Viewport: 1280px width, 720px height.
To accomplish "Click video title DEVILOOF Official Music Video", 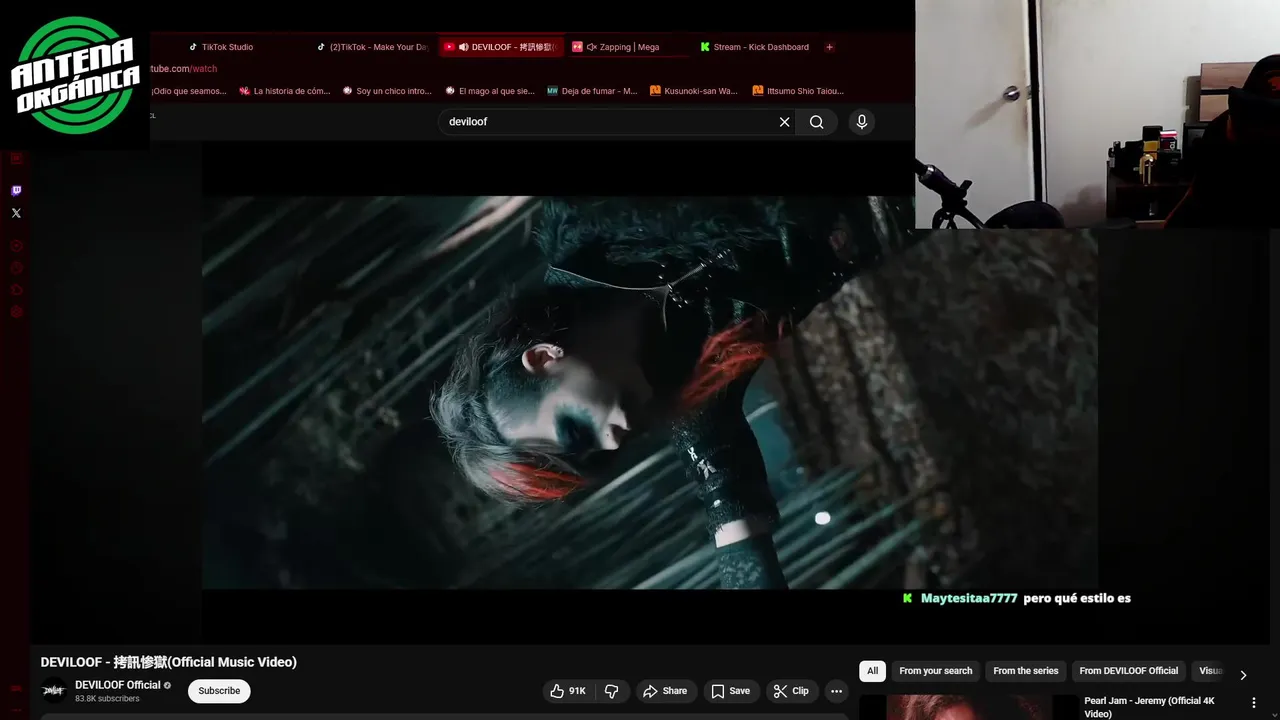I will pyautogui.click(x=169, y=662).
